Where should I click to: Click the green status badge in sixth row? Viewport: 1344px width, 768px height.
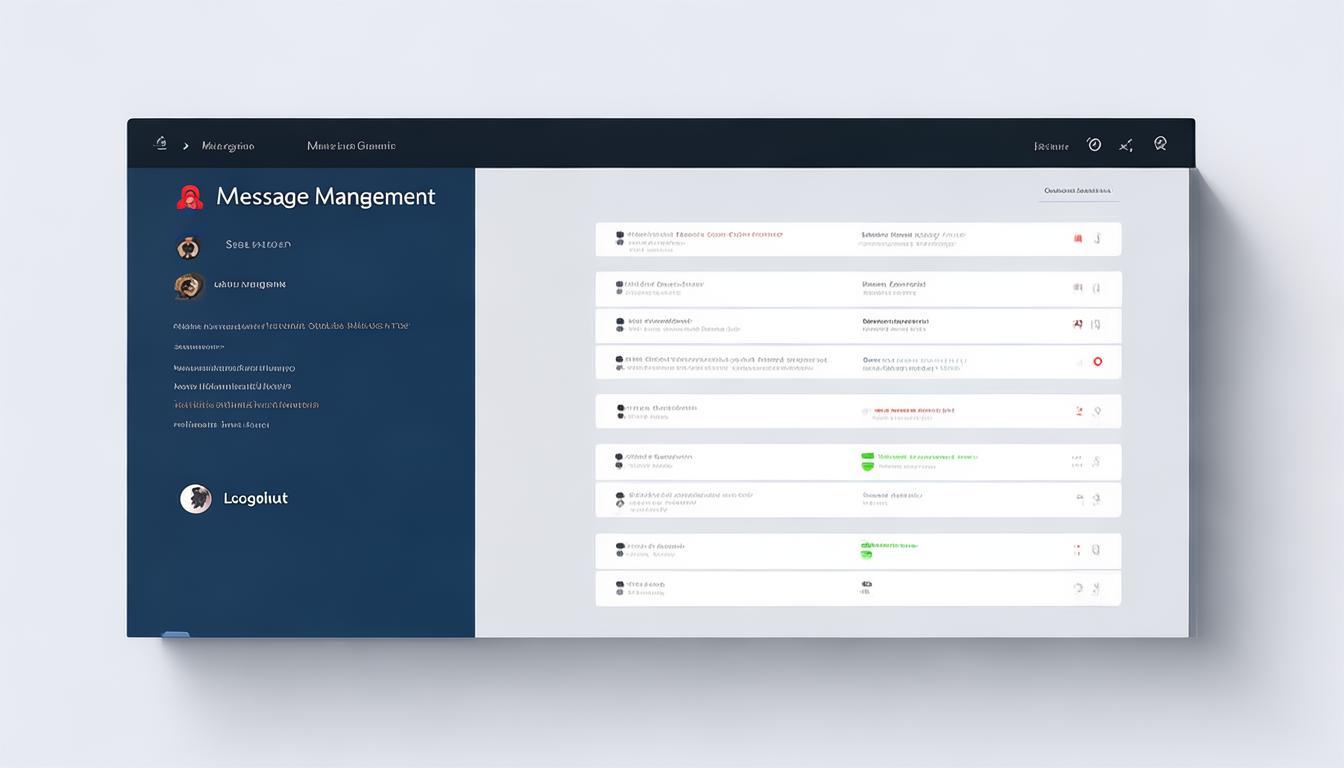click(867, 461)
